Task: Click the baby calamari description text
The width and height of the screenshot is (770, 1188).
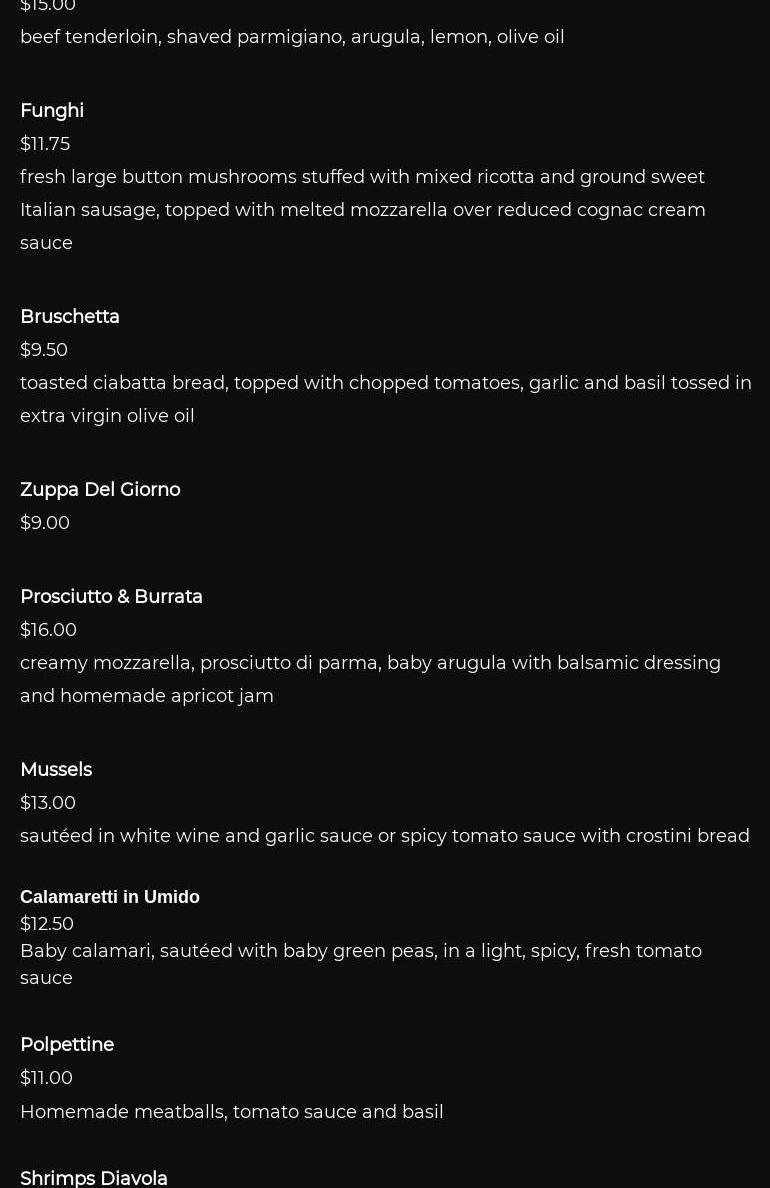Action: (360, 964)
